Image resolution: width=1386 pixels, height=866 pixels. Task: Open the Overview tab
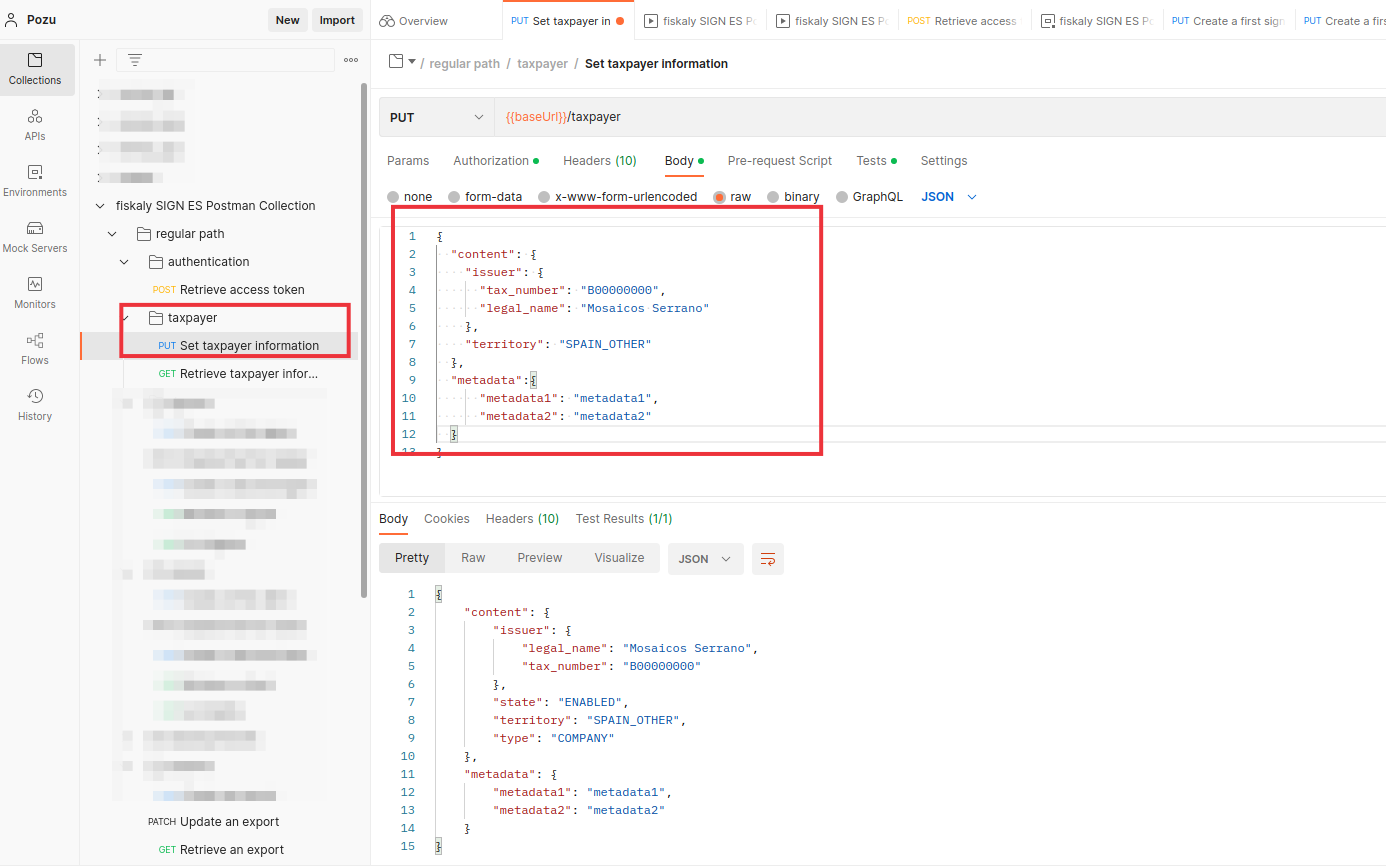point(414,21)
